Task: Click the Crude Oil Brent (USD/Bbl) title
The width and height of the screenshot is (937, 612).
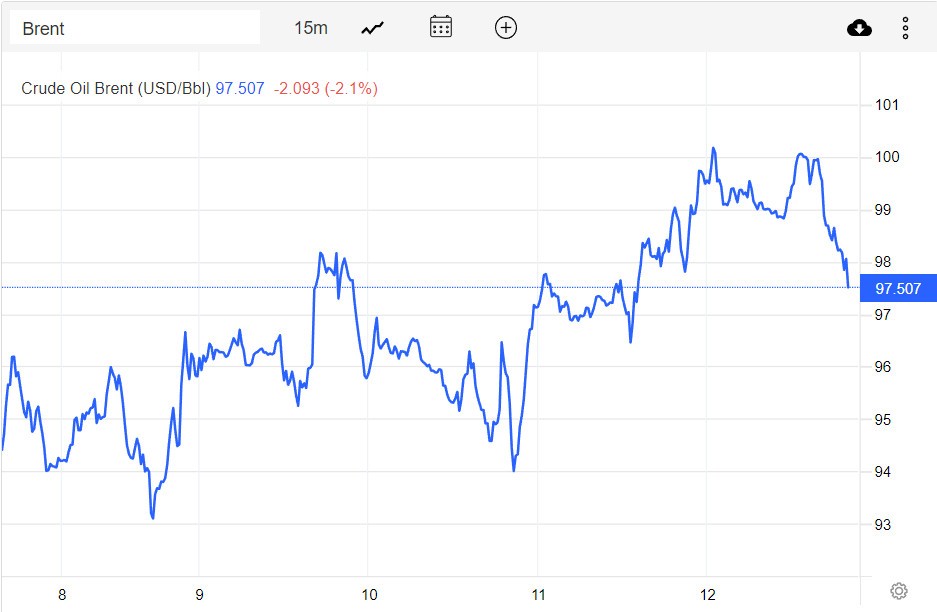Action: click(x=116, y=88)
